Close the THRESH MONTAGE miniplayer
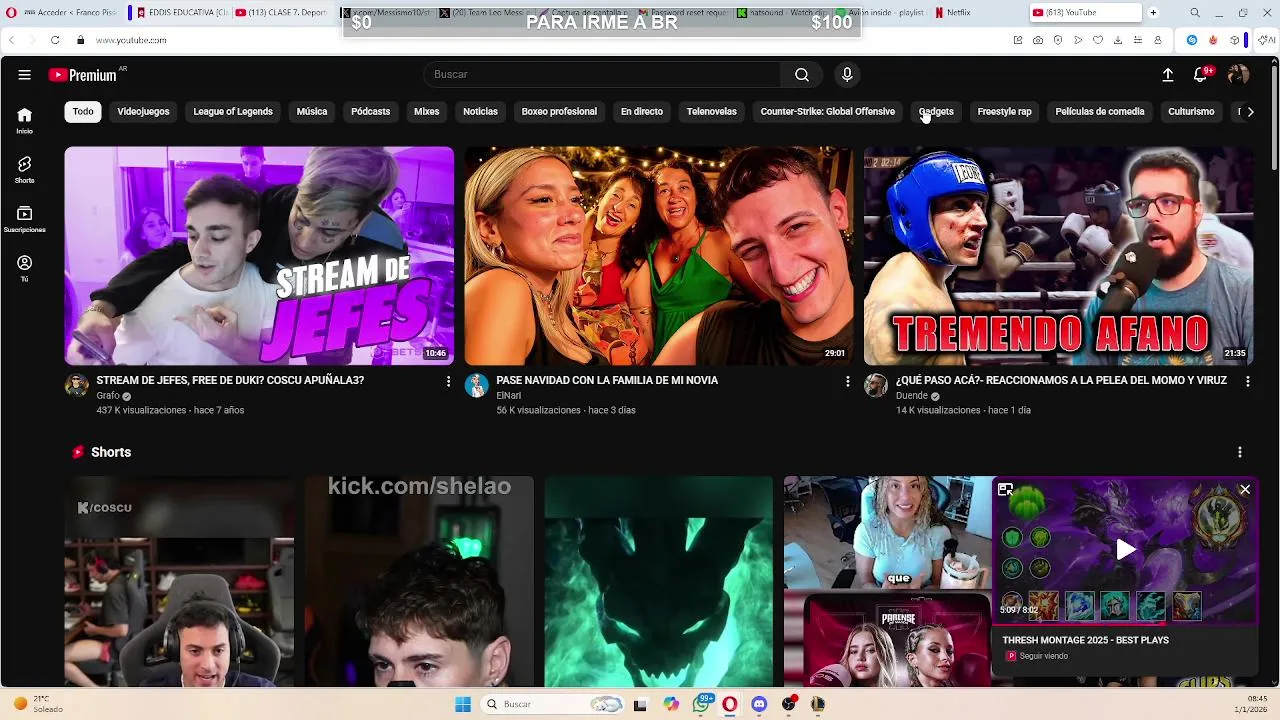The image size is (1280, 720). click(x=1244, y=490)
